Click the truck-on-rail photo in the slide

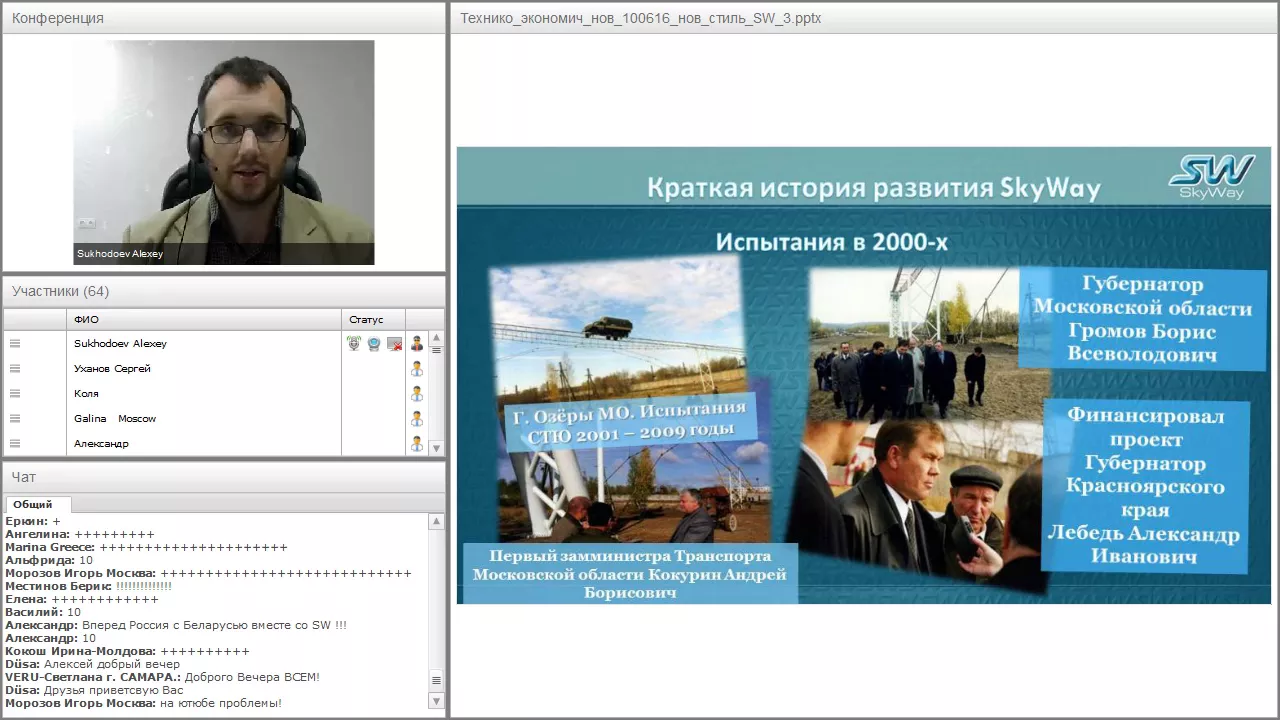click(620, 330)
